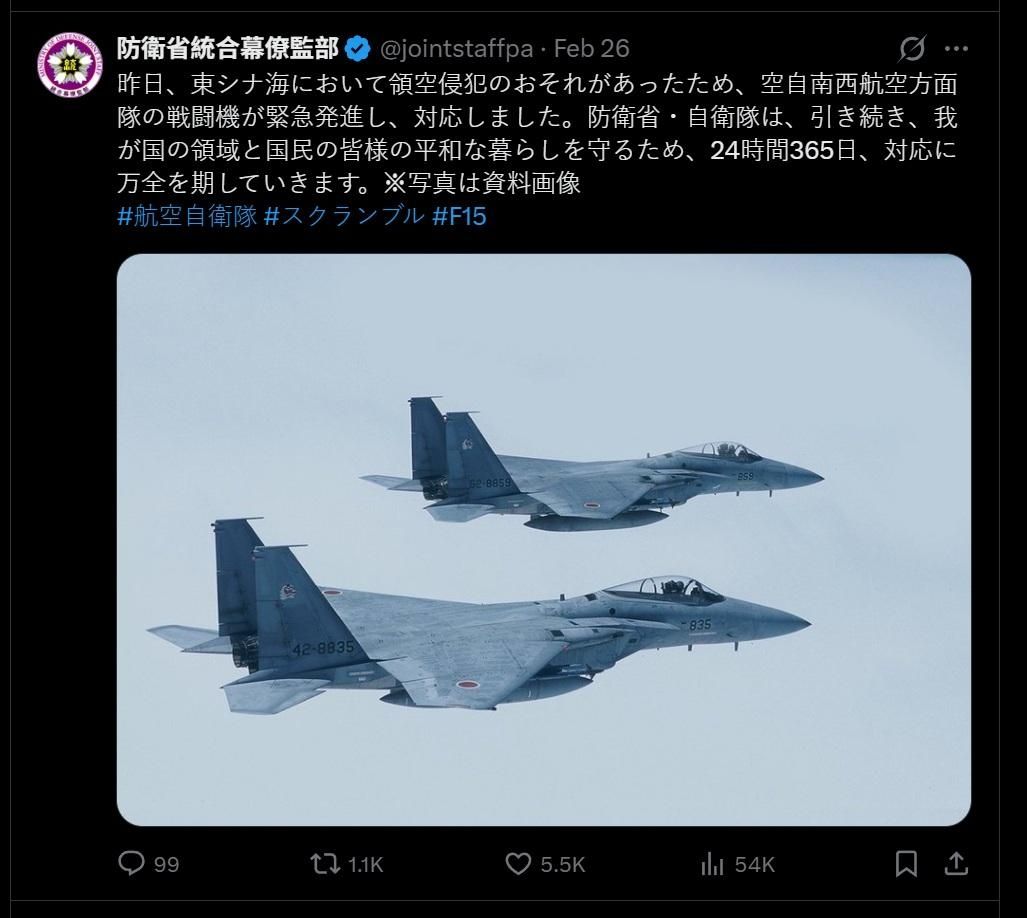This screenshot has width=1027, height=918.
Task: Open the three-dot more options menu
Action: pos(956,48)
